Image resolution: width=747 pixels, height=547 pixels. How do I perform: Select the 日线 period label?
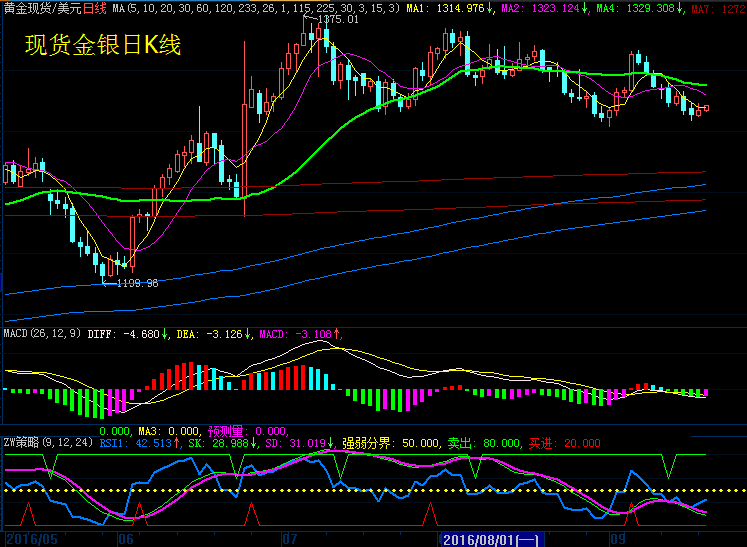93,8
